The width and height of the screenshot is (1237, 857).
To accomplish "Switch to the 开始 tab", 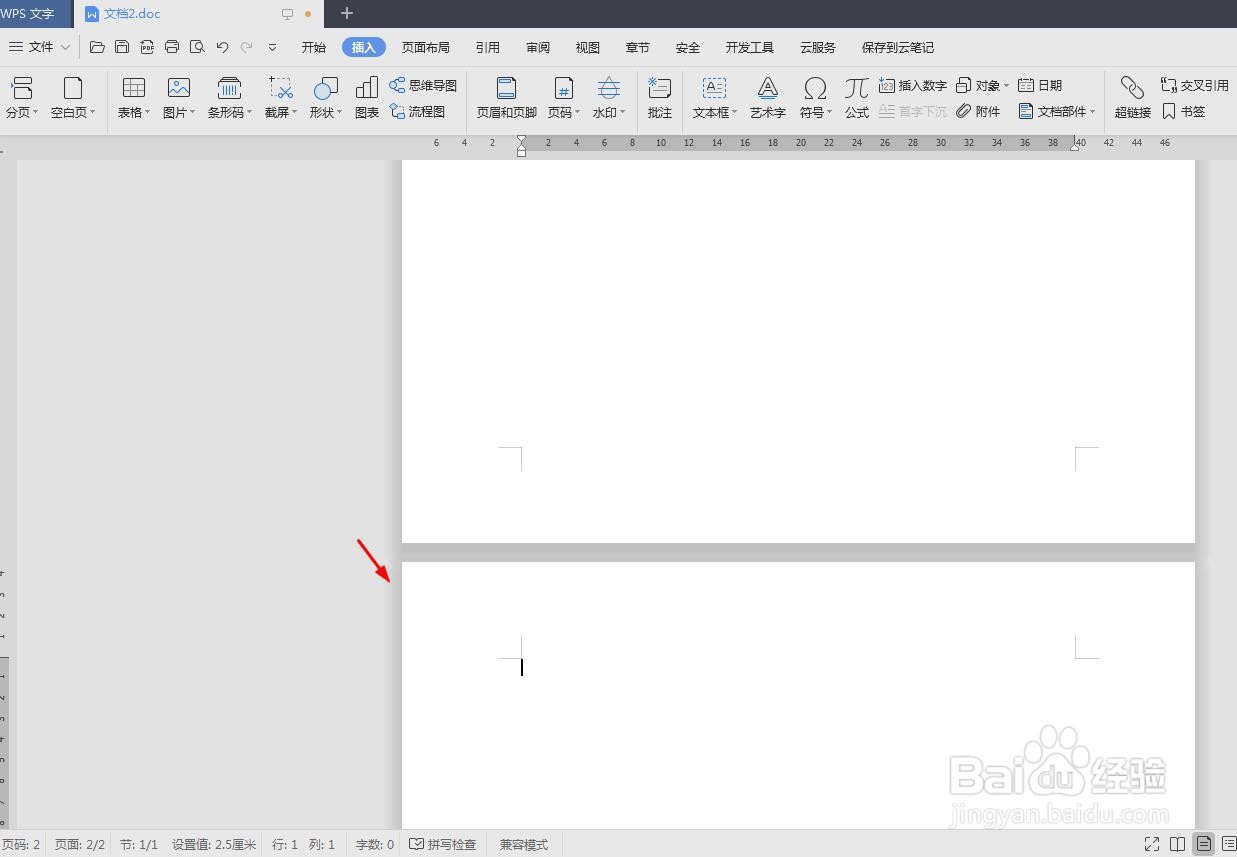I will tap(314, 47).
